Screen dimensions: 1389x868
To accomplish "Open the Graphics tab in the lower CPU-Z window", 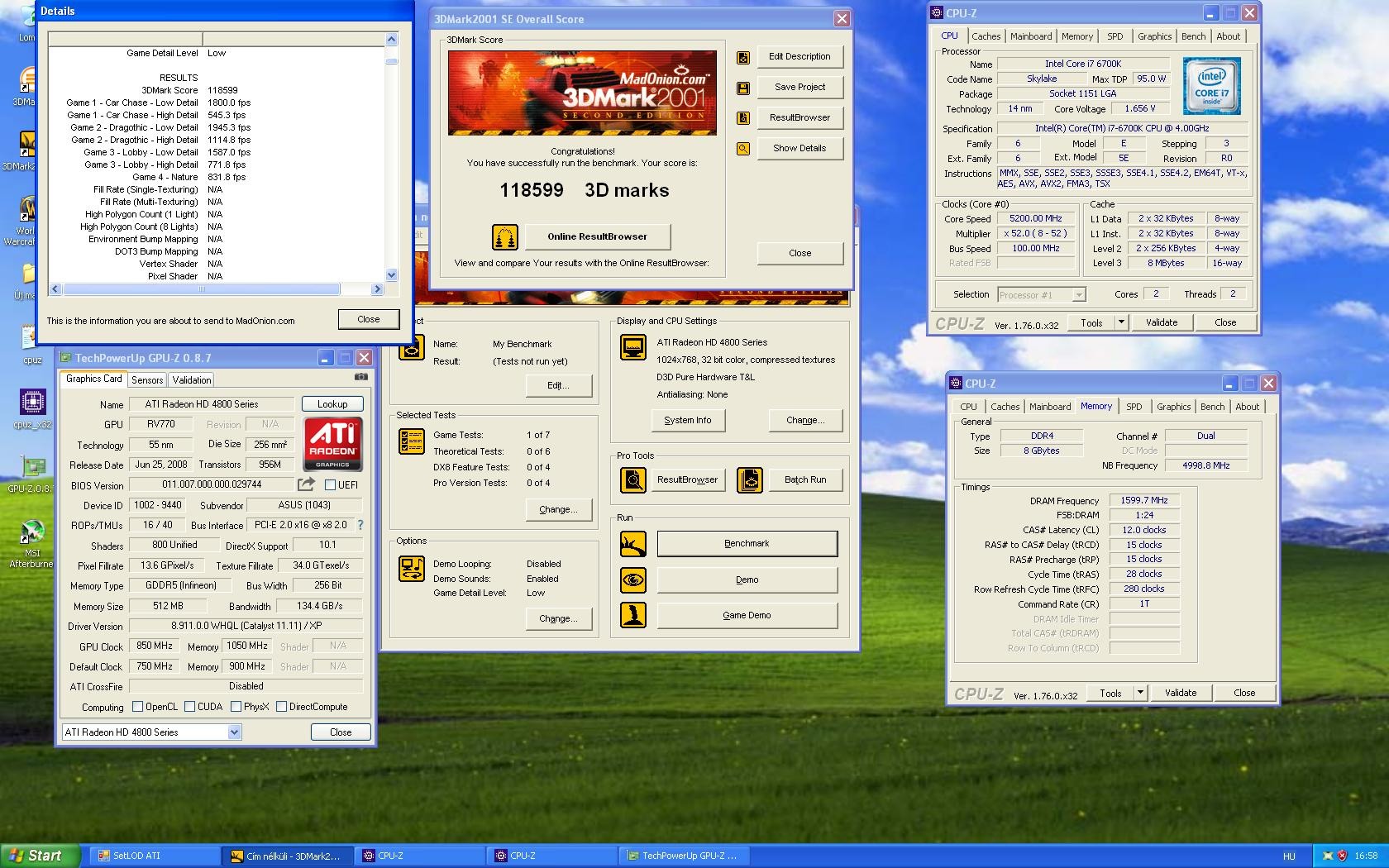I will (1174, 407).
